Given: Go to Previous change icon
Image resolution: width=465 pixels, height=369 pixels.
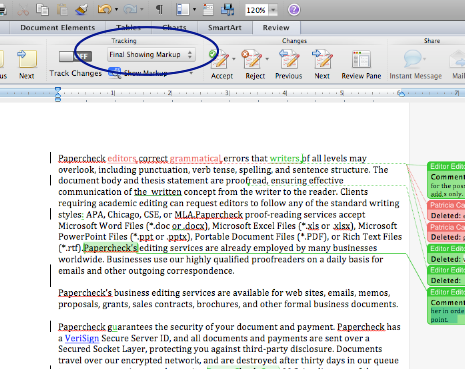Looking at the screenshot, I should pos(289,59).
